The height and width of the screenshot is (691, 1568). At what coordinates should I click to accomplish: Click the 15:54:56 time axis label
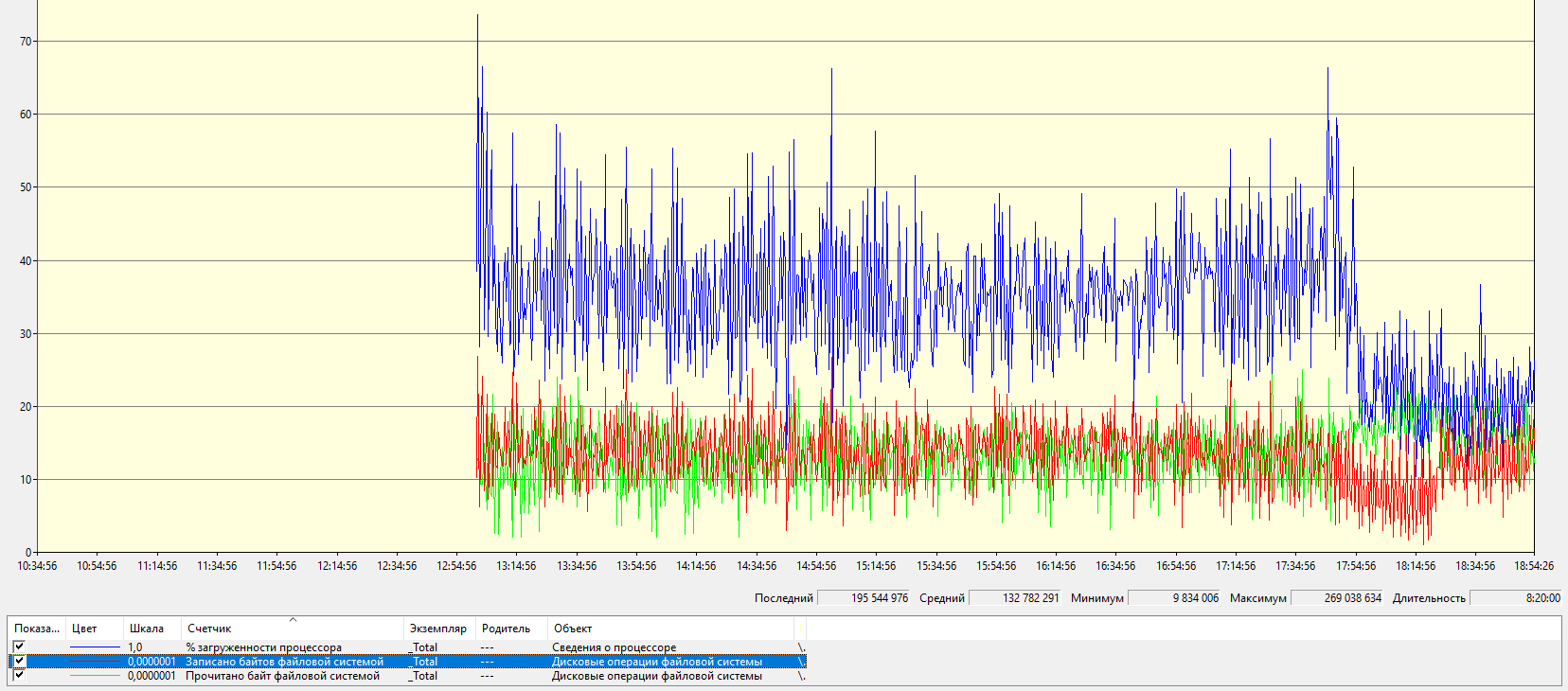click(996, 566)
